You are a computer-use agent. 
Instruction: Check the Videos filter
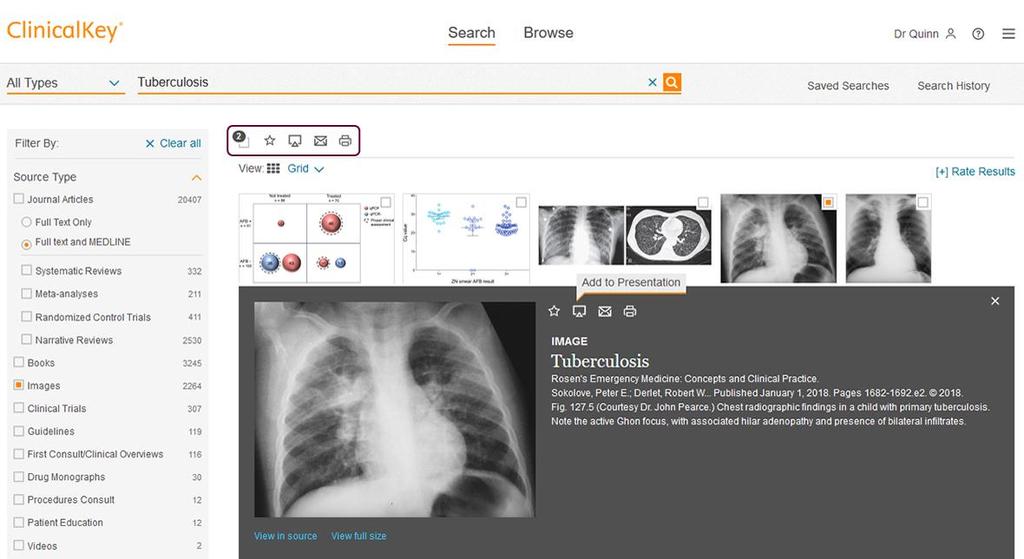point(19,545)
